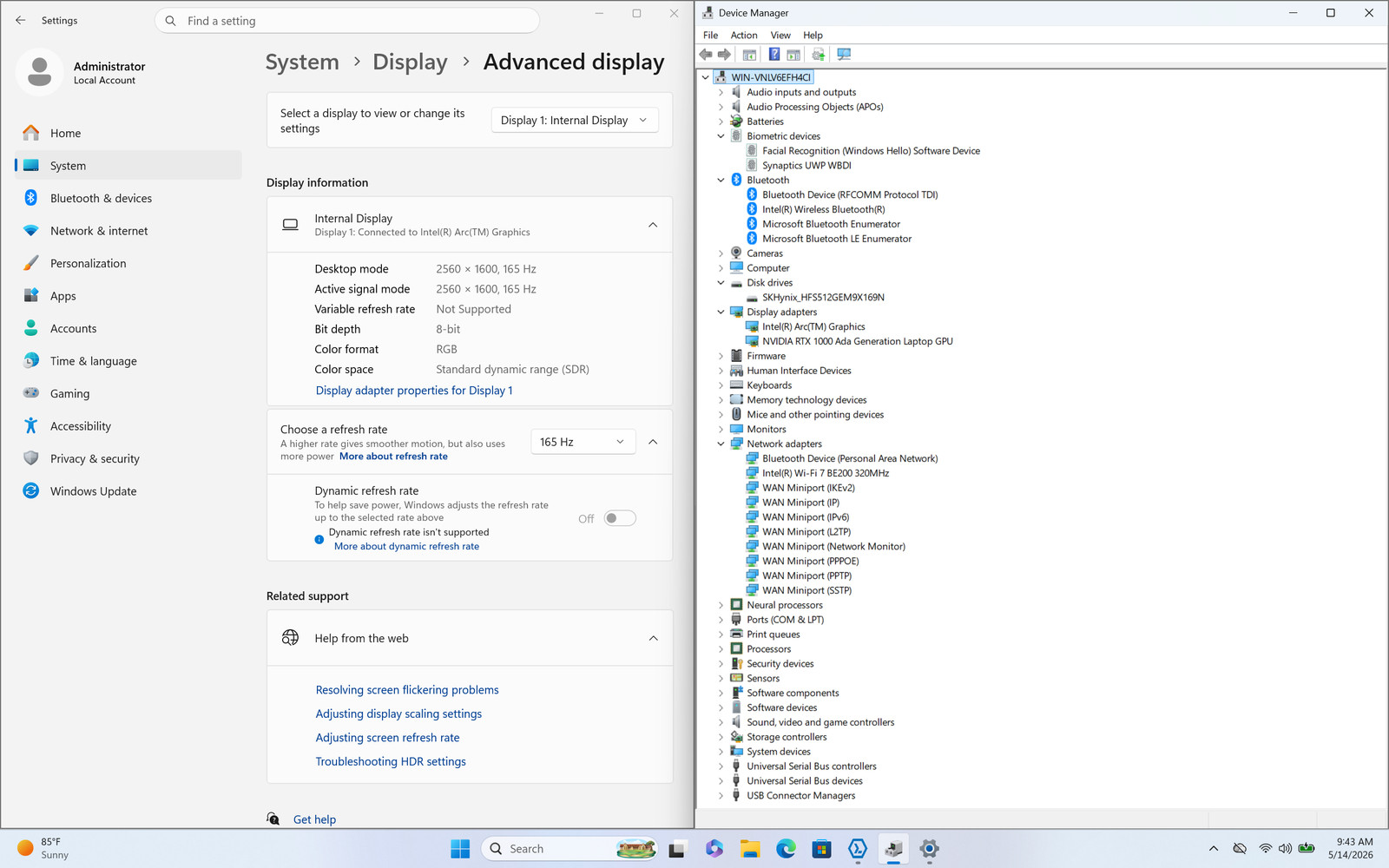This screenshot has height=868, width=1389.
Task: Open Personalization in the Settings sidebar
Action: tap(128, 263)
